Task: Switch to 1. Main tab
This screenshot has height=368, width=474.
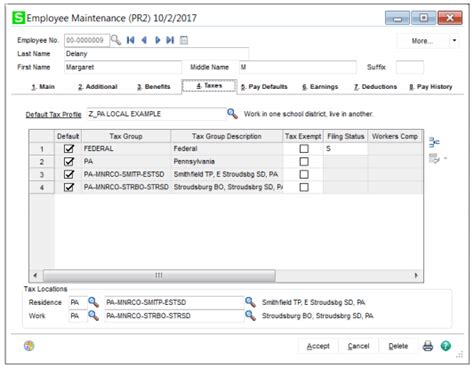Action: 43,87
